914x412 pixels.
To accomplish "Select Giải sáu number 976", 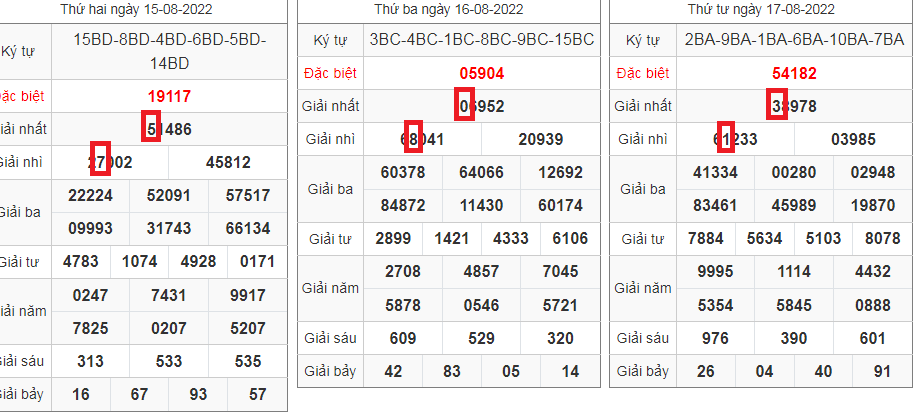I will click(x=715, y=338).
